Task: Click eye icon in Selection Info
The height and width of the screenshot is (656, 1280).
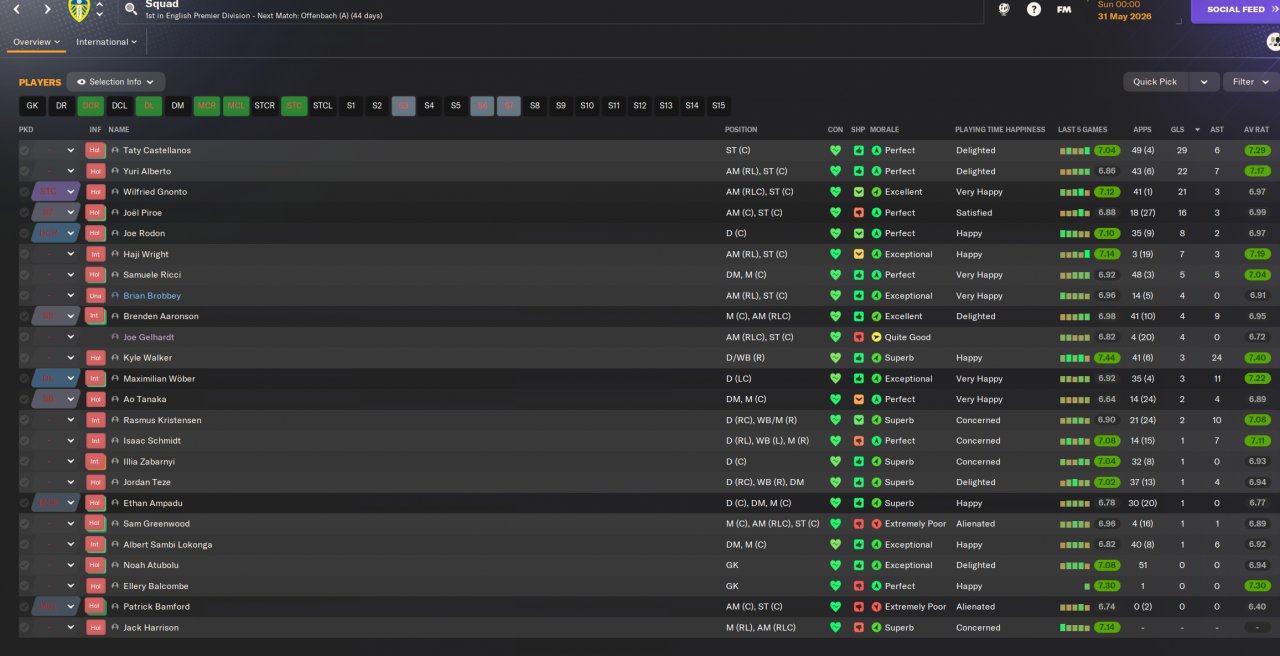Action: point(80,82)
